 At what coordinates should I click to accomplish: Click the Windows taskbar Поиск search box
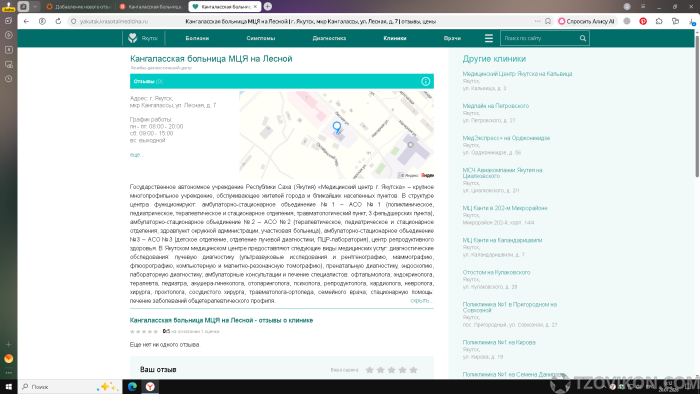pyautogui.click(x=70, y=386)
